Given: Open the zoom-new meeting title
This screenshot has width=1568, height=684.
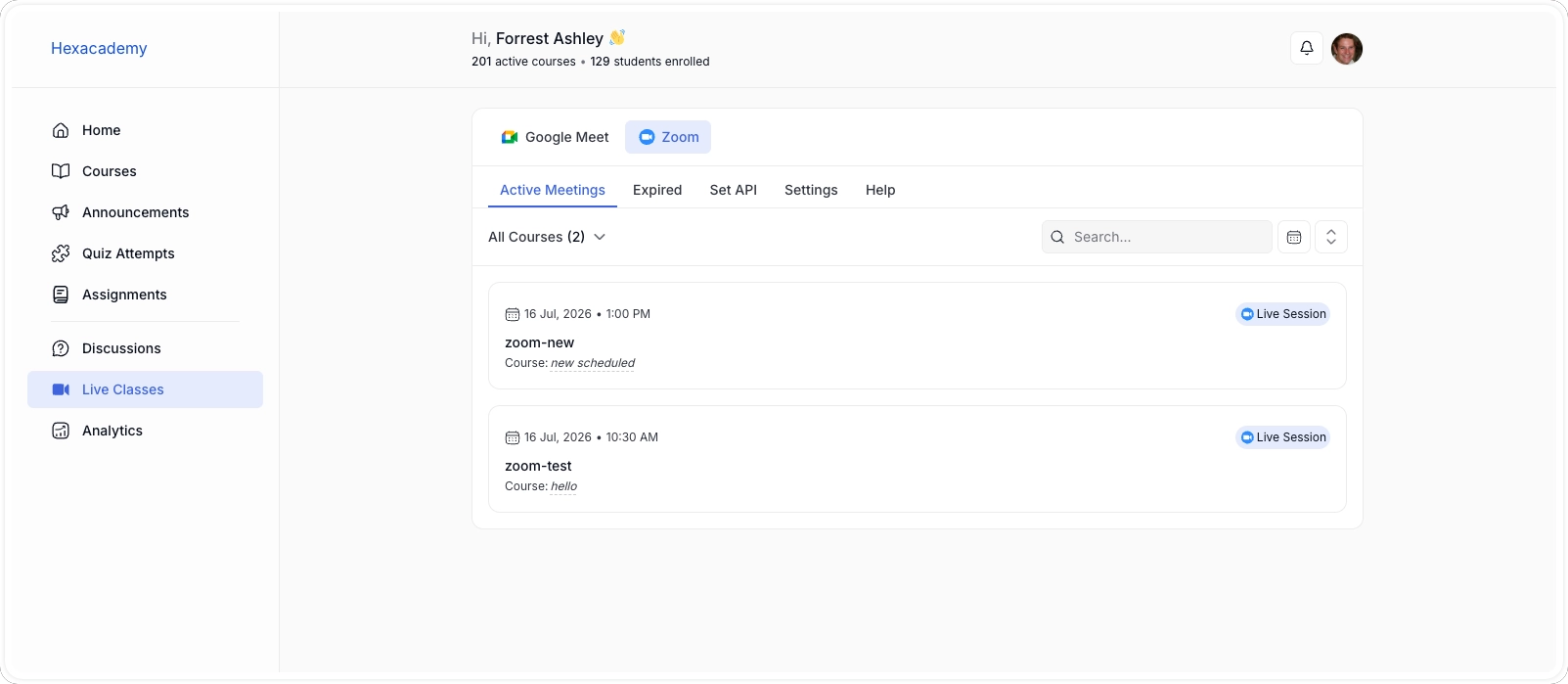Looking at the screenshot, I should (x=539, y=342).
